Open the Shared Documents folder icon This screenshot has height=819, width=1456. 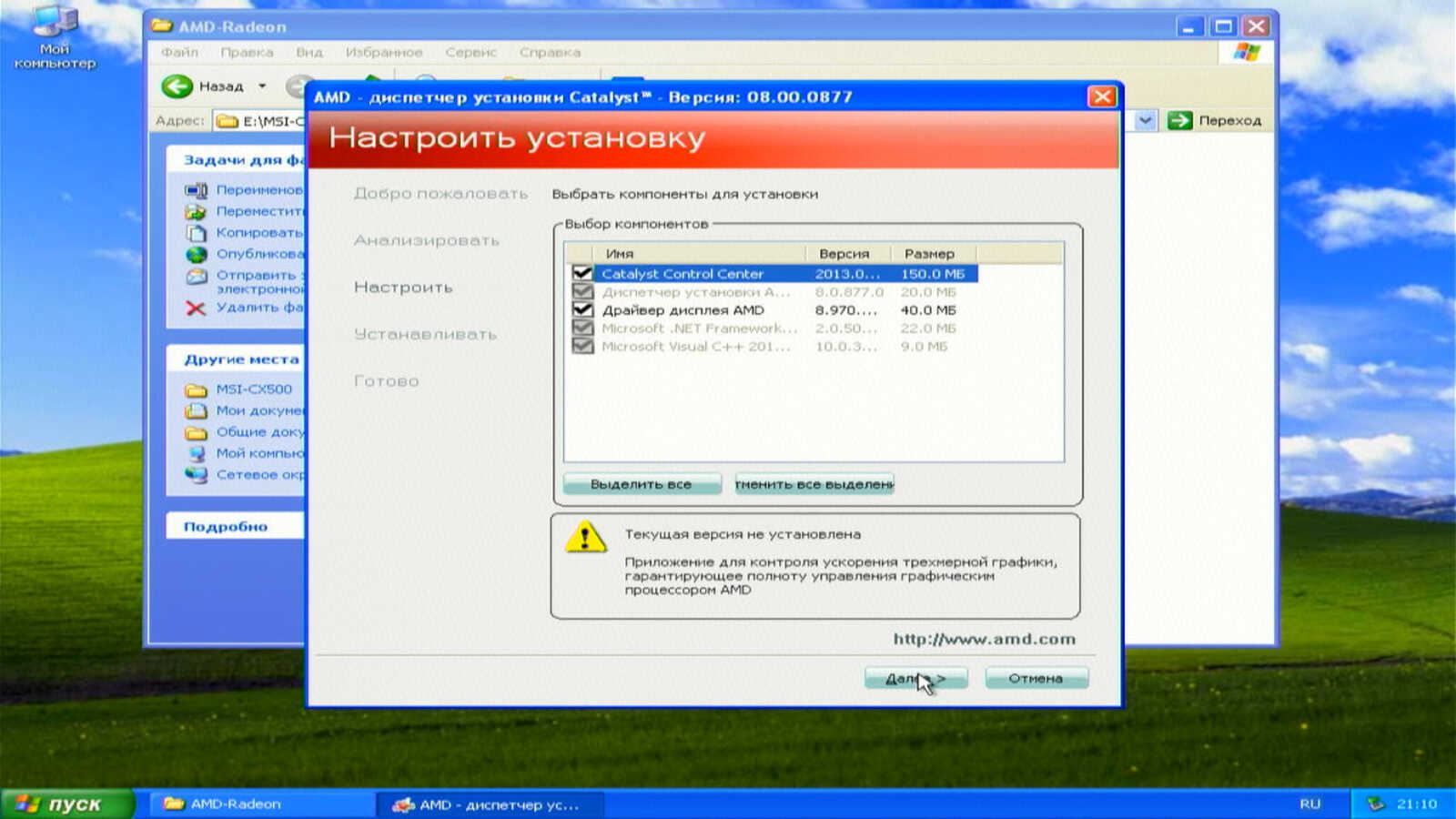tap(196, 432)
